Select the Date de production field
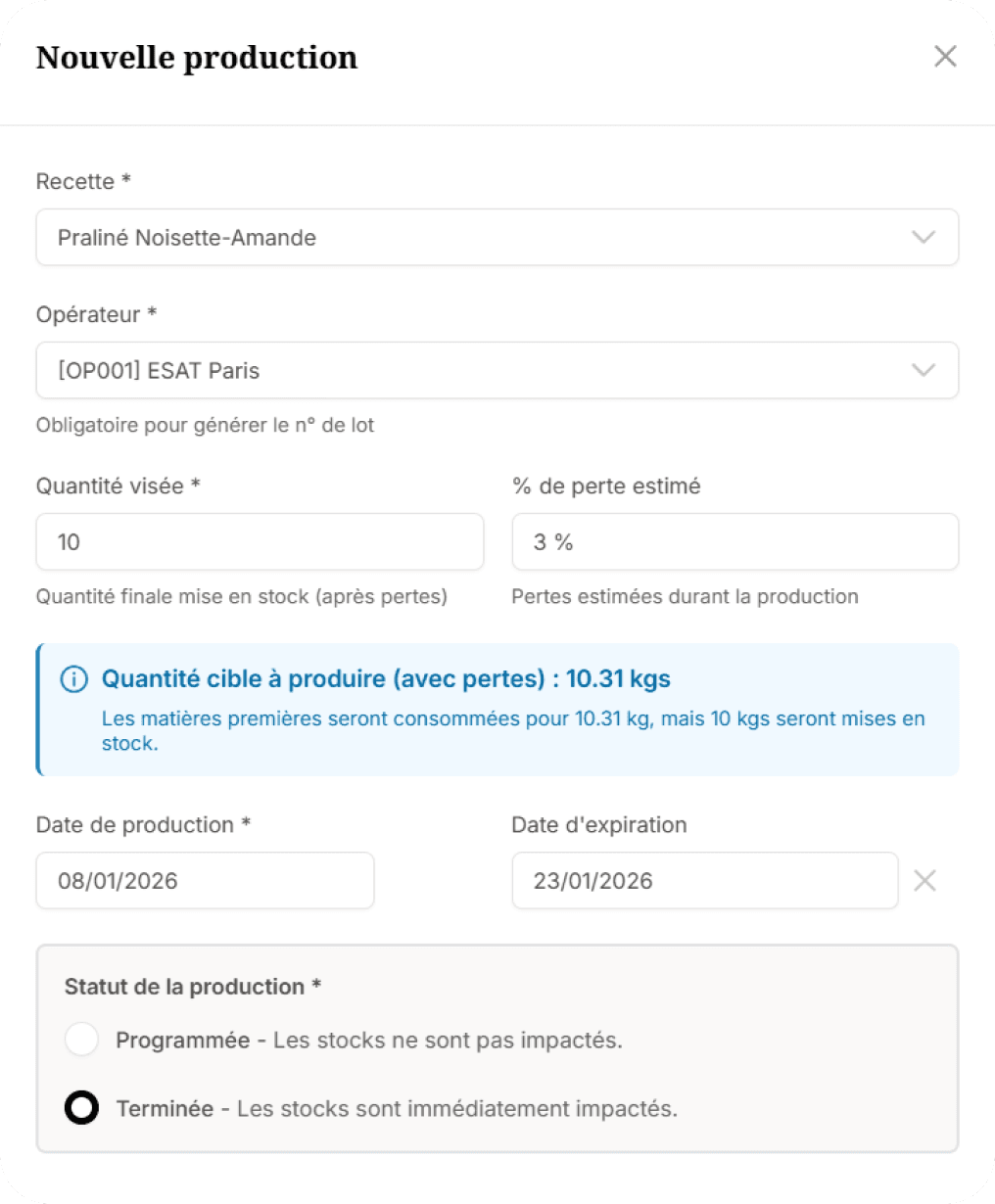 click(x=205, y=880)
